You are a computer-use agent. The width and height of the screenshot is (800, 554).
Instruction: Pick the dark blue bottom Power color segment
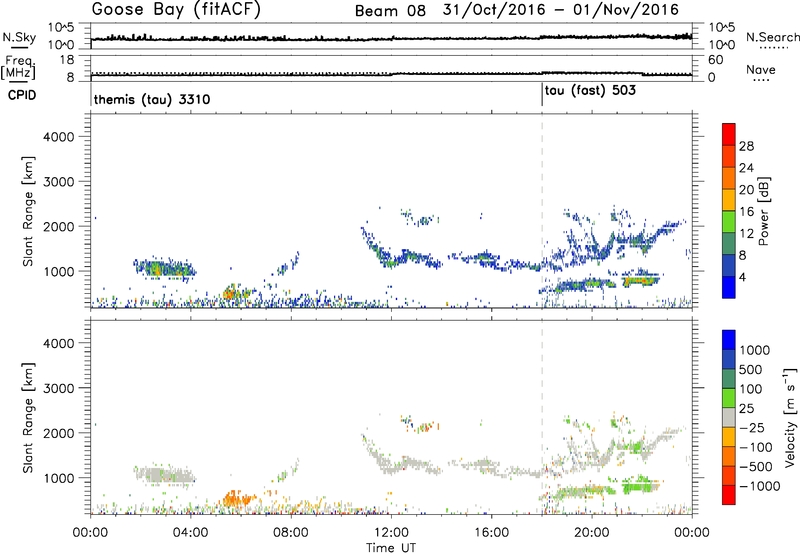click(729, 287)
